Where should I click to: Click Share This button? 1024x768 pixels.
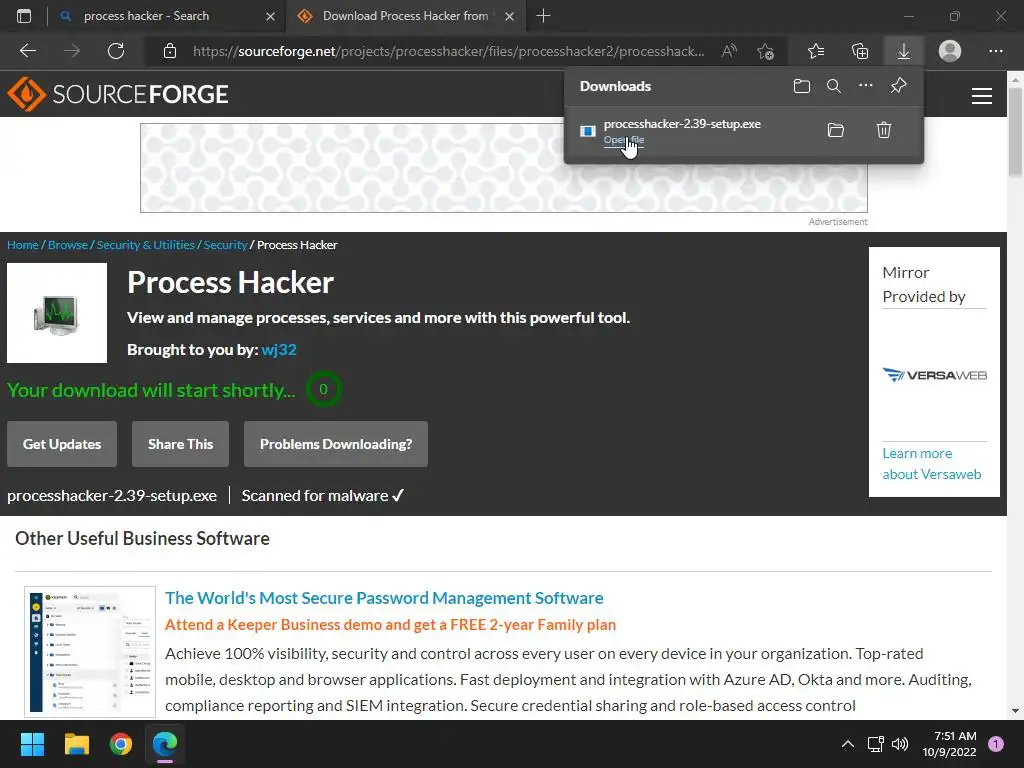[180, 444]
